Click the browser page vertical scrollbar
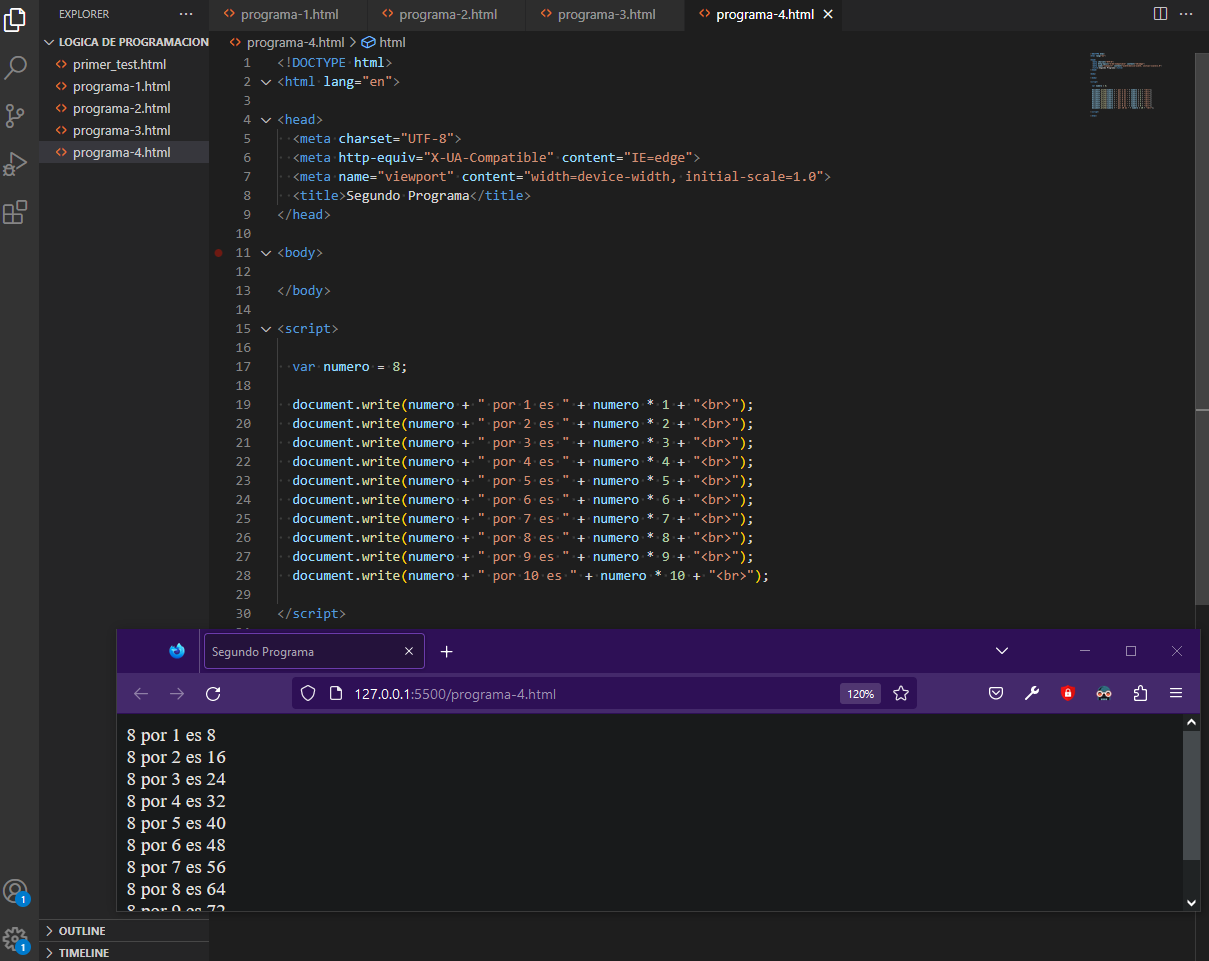 pyautogui.click(x=1191, y=795)
